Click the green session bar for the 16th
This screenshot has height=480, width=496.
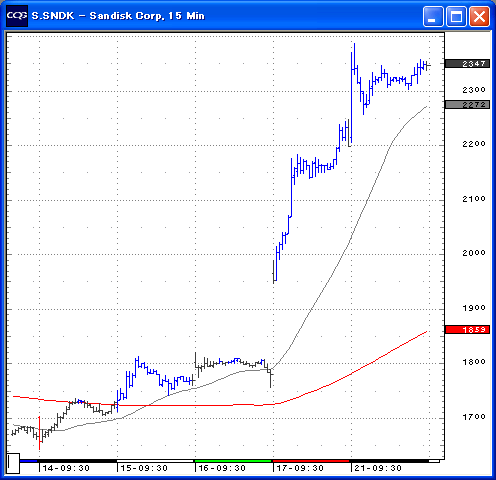tap(233, 461)
